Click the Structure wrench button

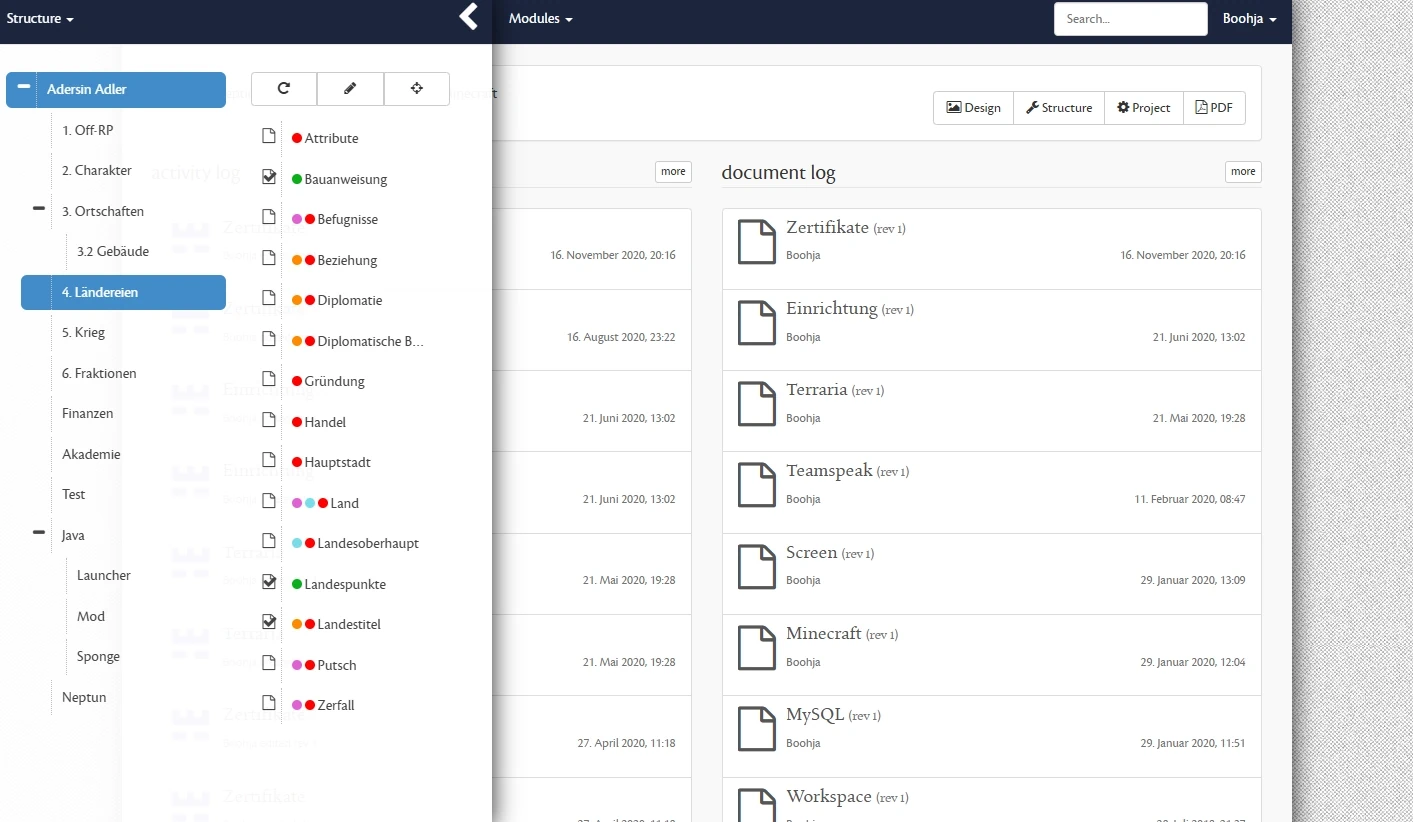click(1059, 108)
